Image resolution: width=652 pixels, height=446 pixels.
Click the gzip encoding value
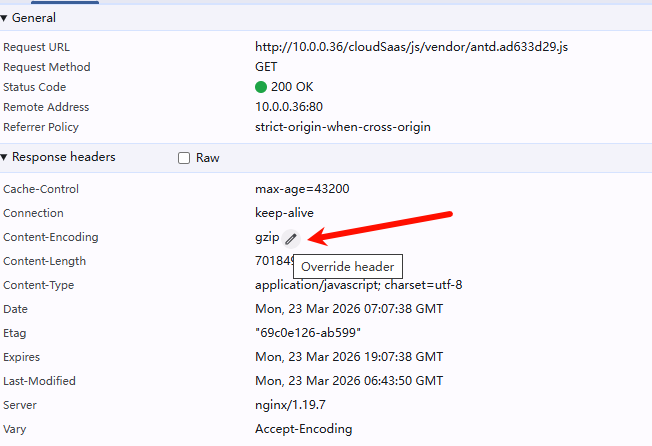pyautogui.click(x=267, y=237)
